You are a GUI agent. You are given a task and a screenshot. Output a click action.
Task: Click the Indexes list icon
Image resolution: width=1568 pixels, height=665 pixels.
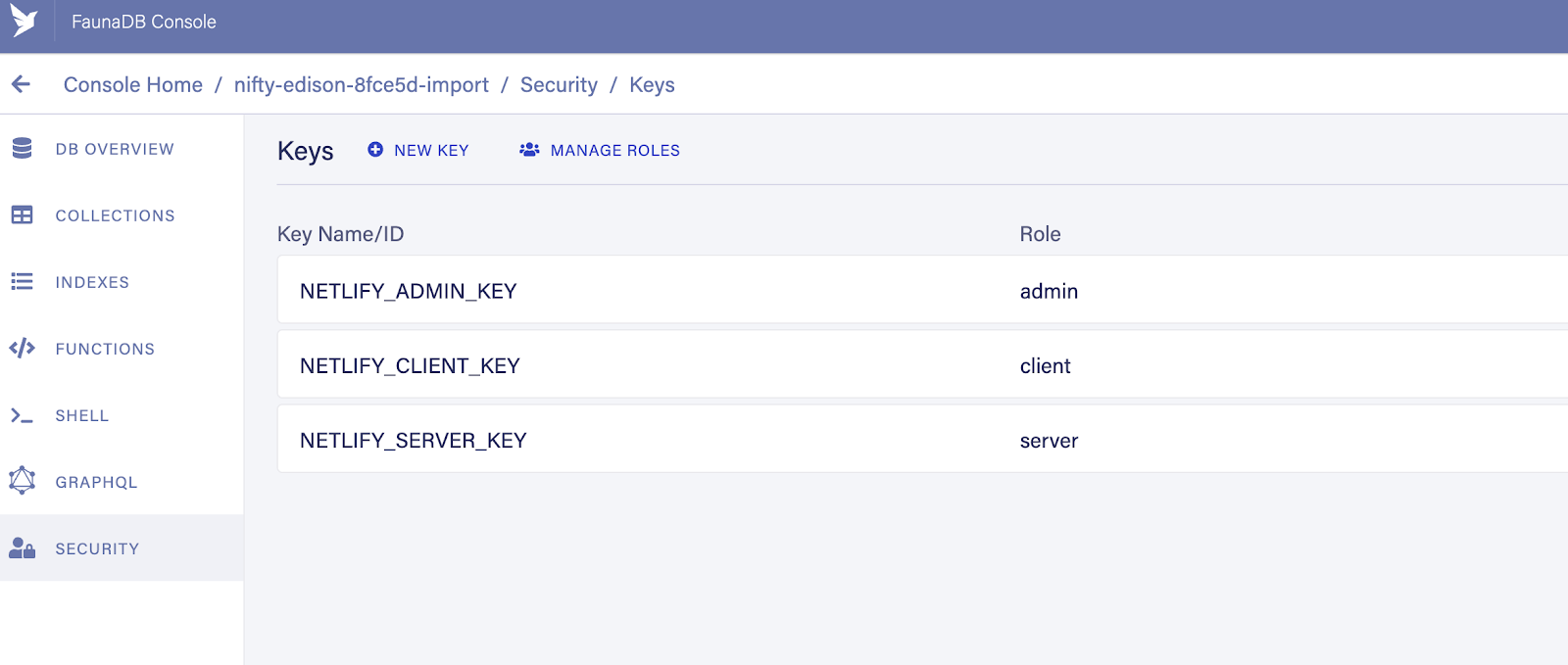(22, 281)
